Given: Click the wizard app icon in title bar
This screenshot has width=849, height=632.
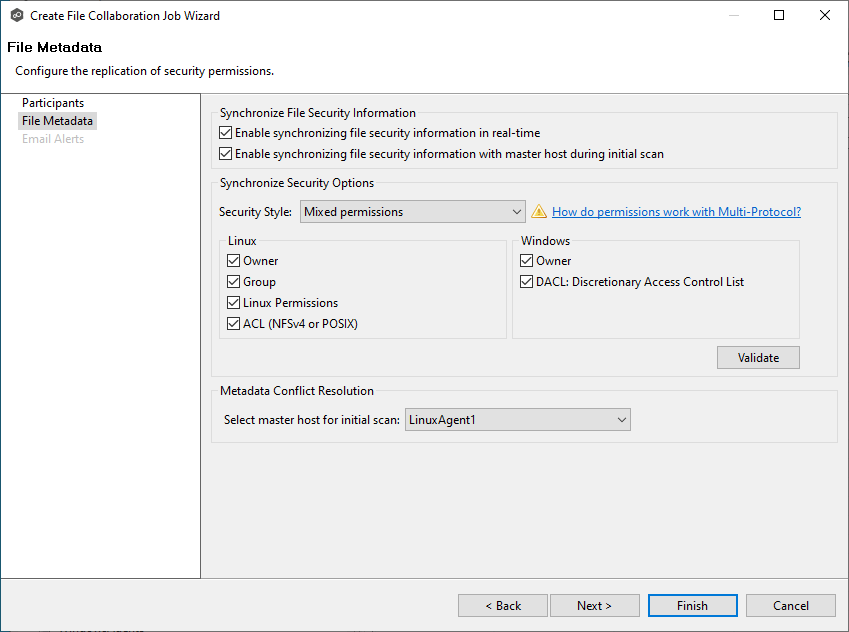Looking at the screenshot, I should point(16,15).
